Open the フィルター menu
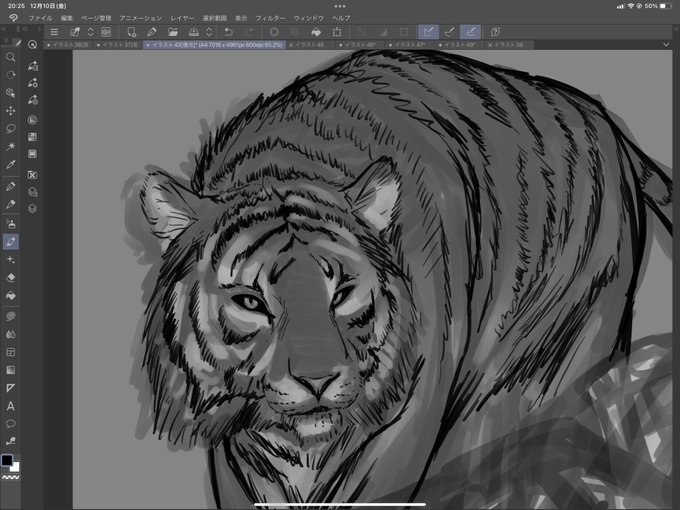680x510 pixels. click(270, 18)
